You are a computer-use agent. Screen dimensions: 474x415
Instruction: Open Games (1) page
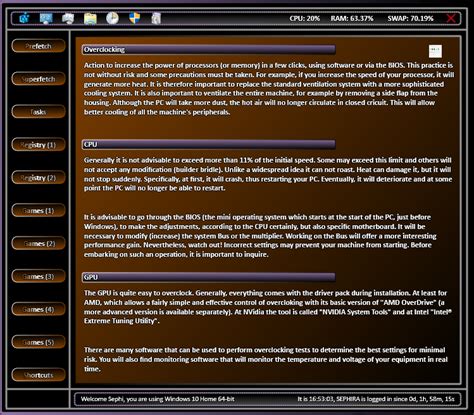38,211
